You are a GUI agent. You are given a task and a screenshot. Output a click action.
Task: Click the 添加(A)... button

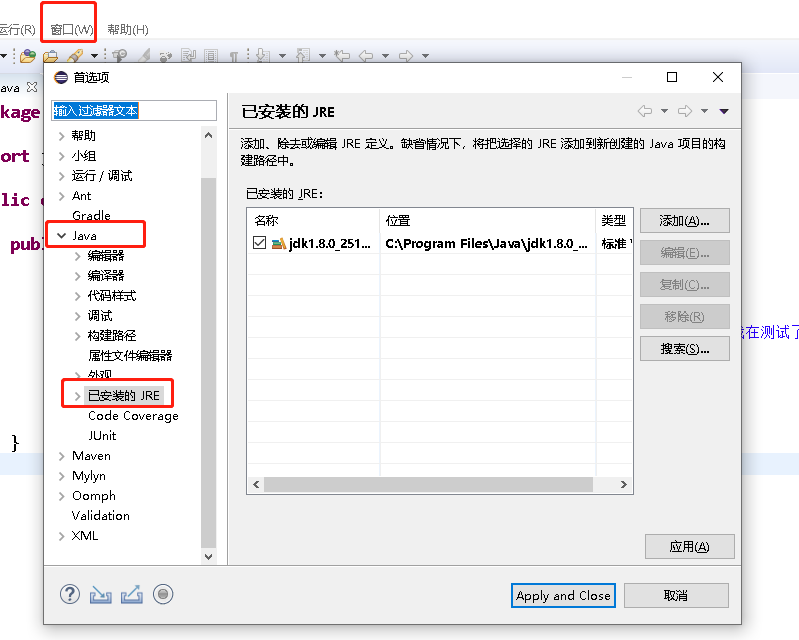[x=684, y=221]
